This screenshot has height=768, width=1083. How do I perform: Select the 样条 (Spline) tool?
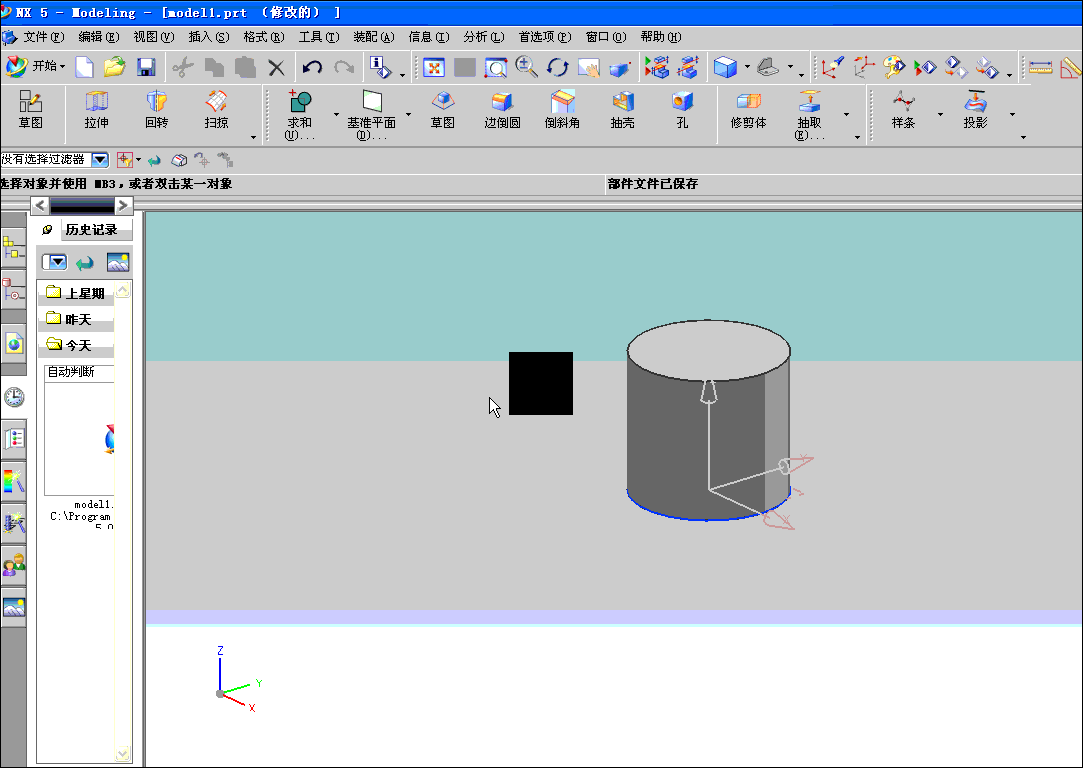902,110
